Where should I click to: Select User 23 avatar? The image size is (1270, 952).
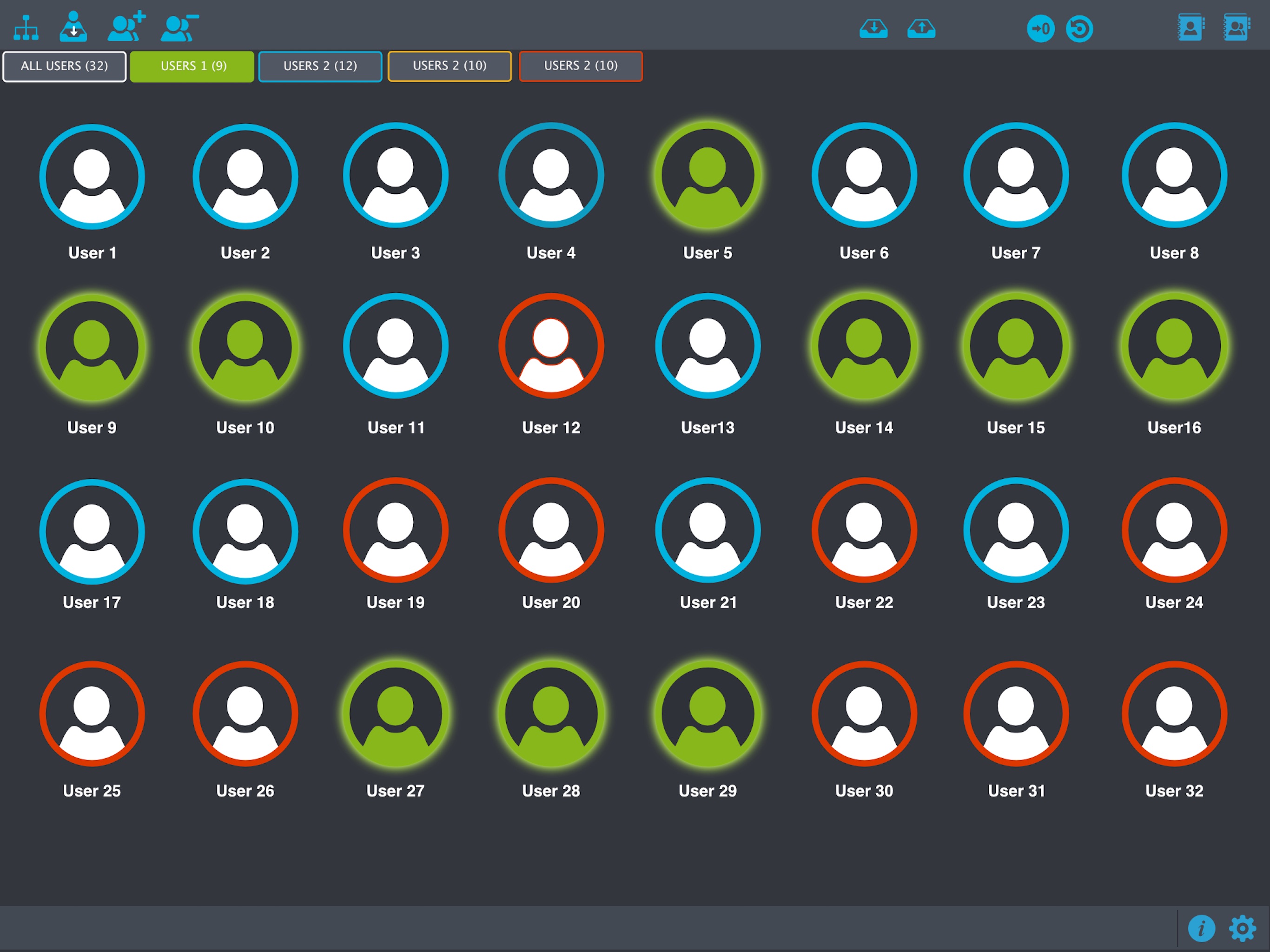1016,530
